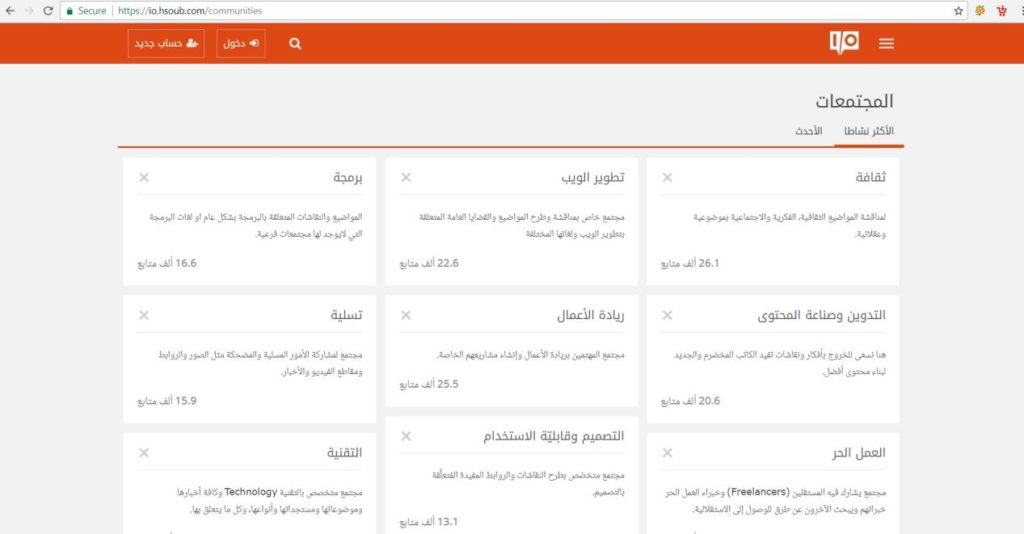This screenshot has height=534, width=1024.
Task: Open the hamburger menu icon
Action: pyautogui.click(x=886, y=43)
